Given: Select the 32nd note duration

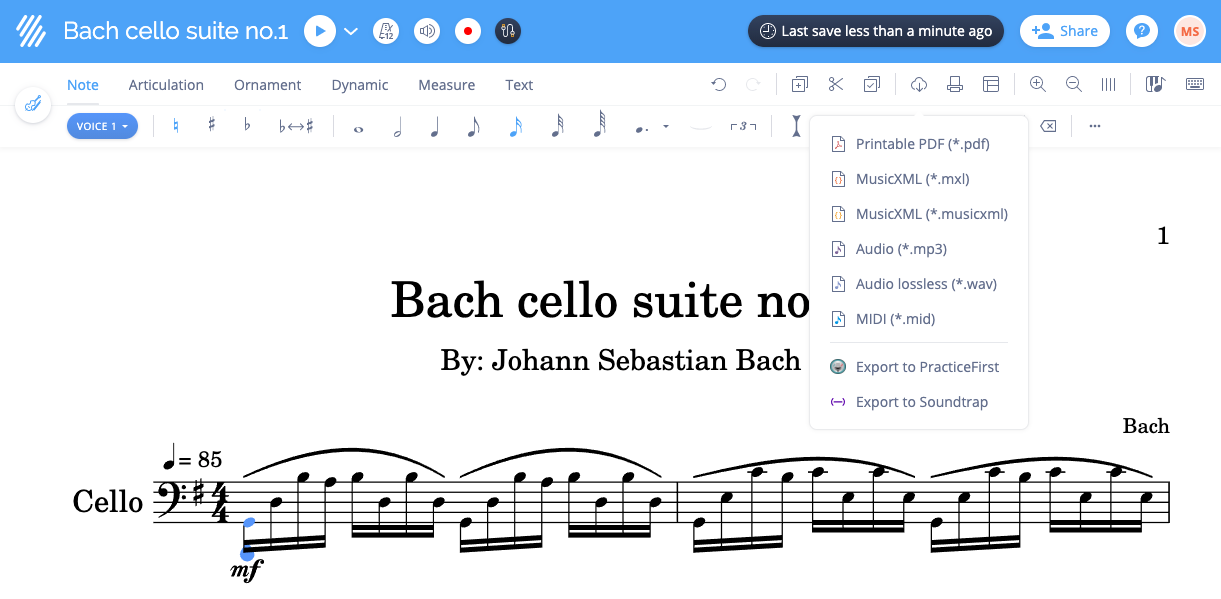Looking at the screenshot, I should point(557,127).
